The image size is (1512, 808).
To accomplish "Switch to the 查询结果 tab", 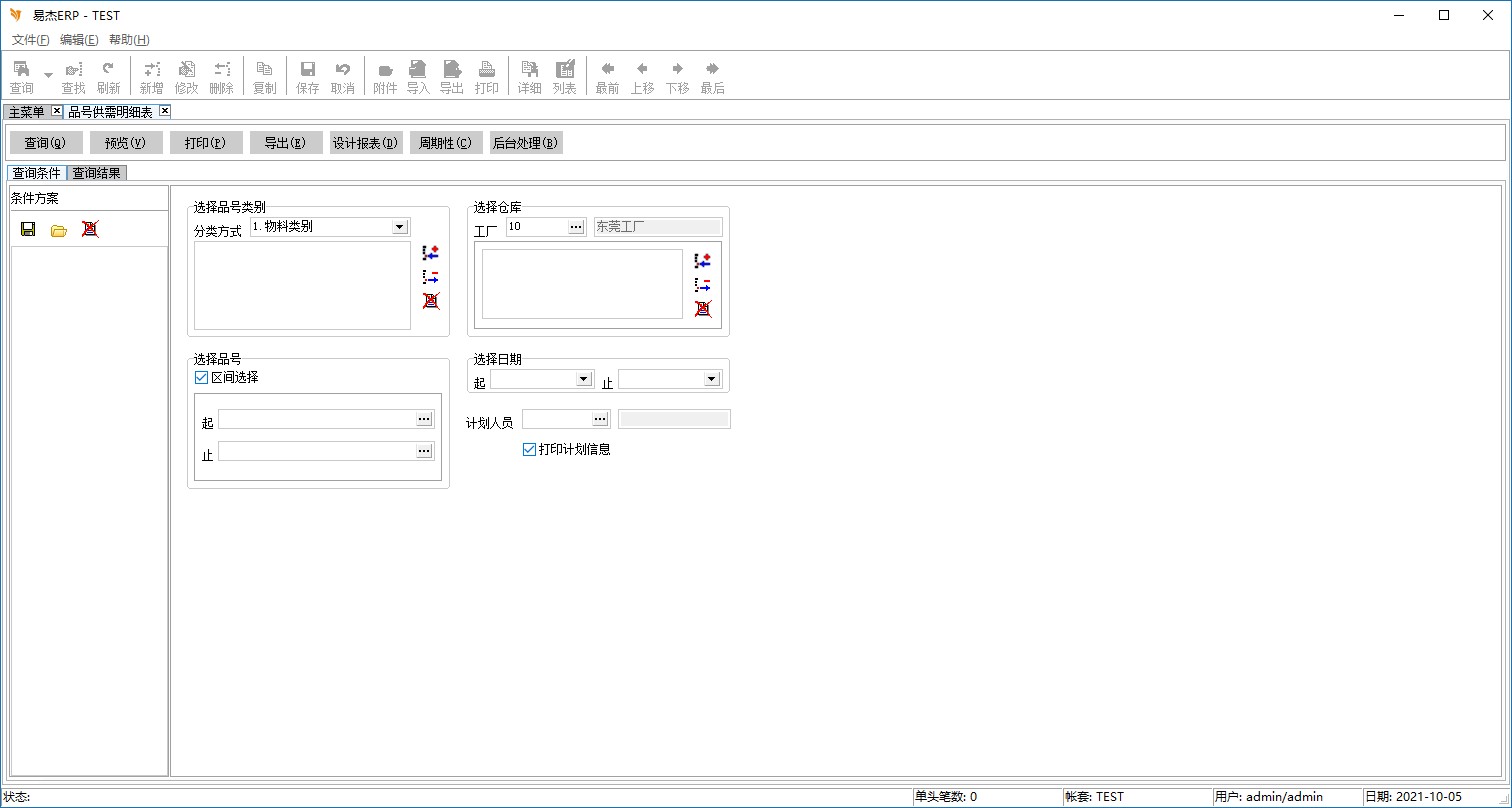I will pos(96,173).
